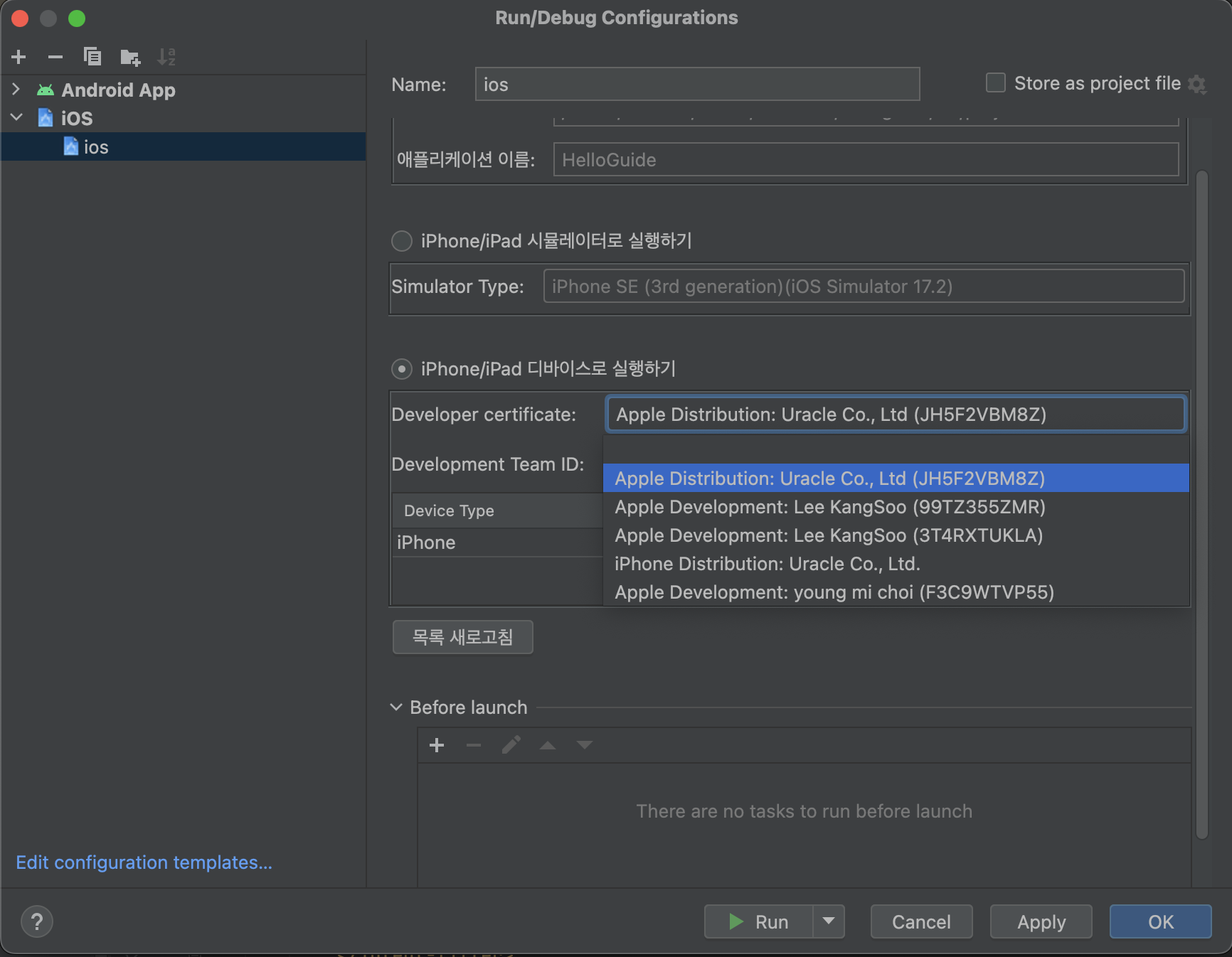Image resolution: width=1232 pixels, height=957 pixels.
Task: Click the 목록 새로고침 button
Action: coord(462,637)
